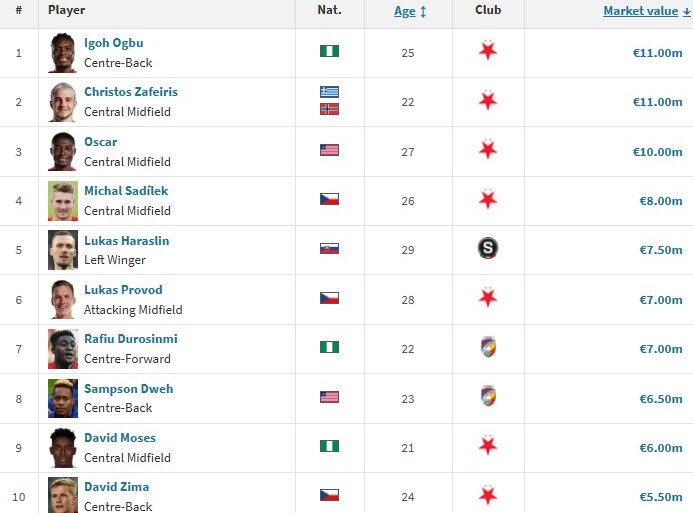
Task: Click the Nigerian flag beside Igoh Ogbu
Action: 329,52
